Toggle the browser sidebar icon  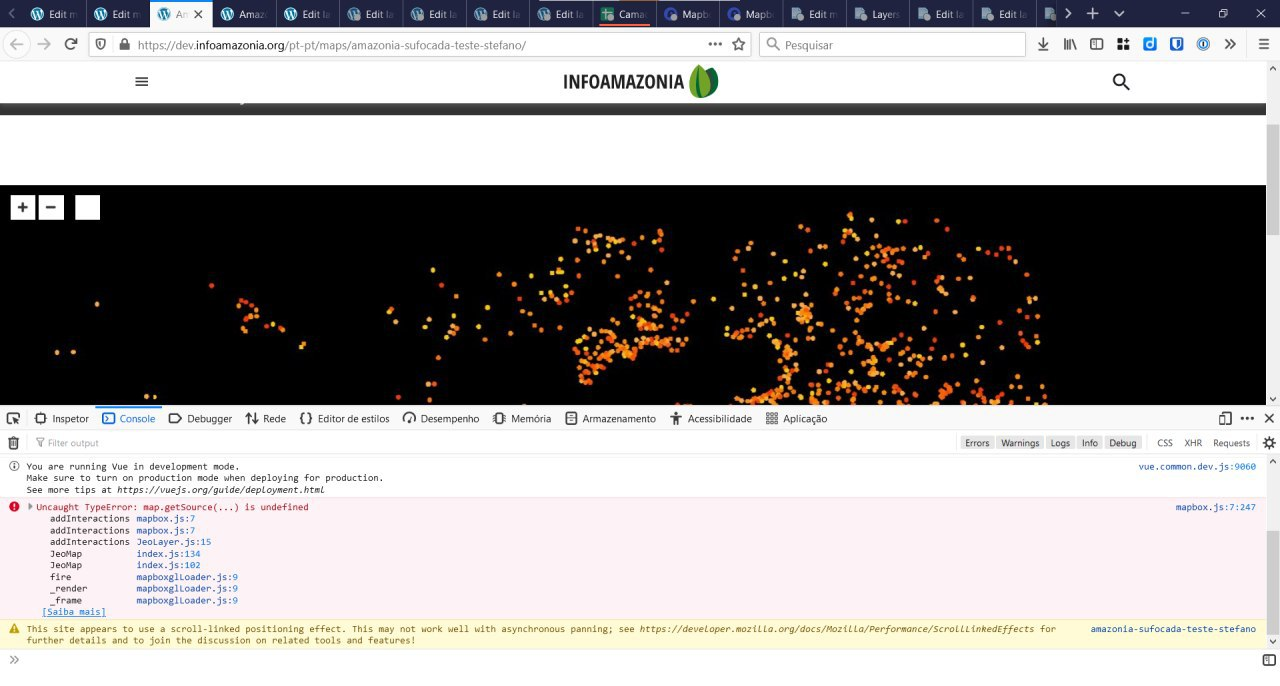coord(1096,44)
